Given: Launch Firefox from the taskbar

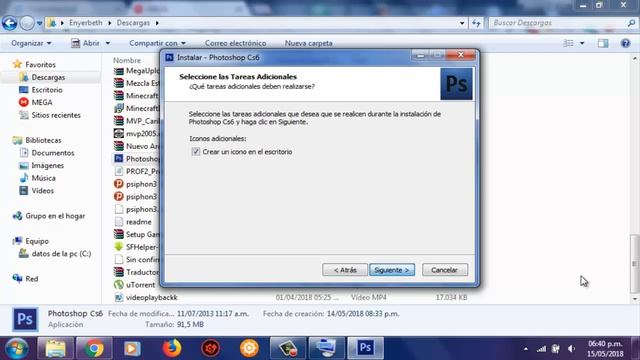Looking at the screenshot, I should click(172, 349).
